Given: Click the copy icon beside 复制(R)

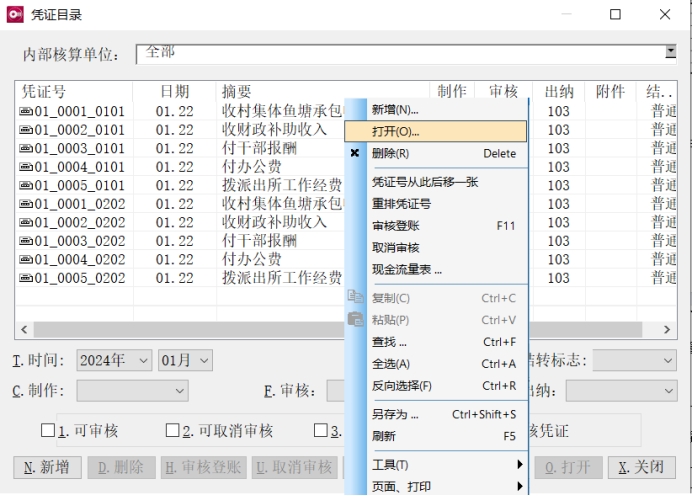Looking at the screenshot, I should pyautogui.click(x=355, y=298).
